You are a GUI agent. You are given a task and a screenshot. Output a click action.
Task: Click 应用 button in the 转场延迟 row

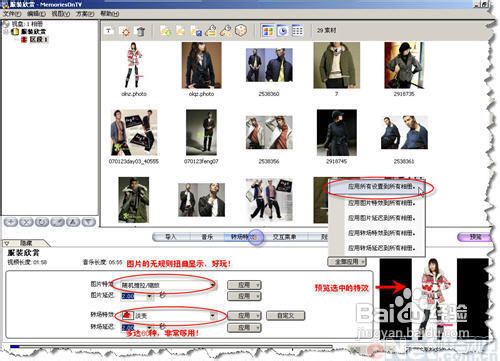click(x=244, y=328)
